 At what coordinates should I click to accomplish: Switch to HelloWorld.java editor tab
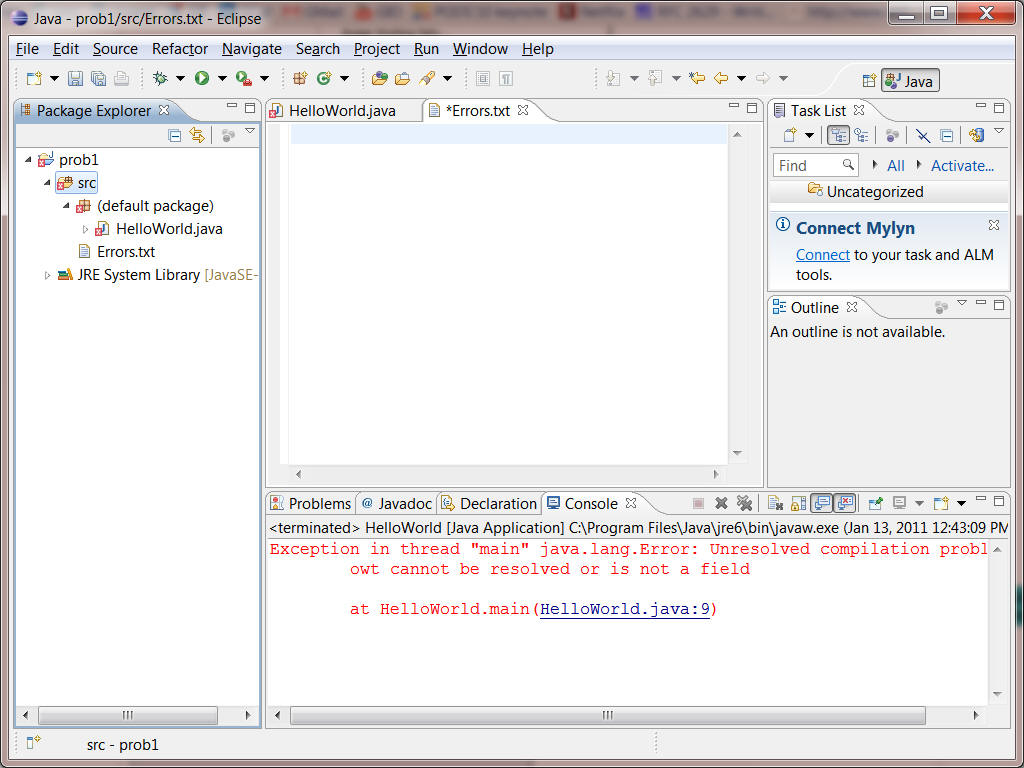[342, 111]
